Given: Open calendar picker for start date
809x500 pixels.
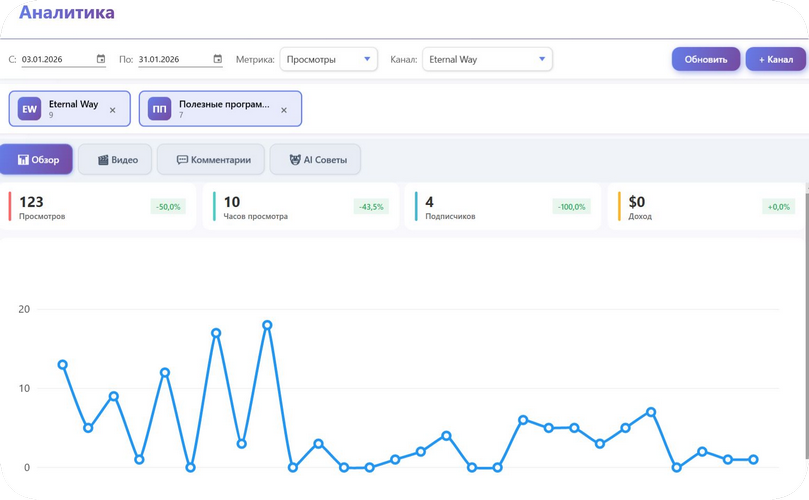Looking at the screenshot, I should coord(101,59).
